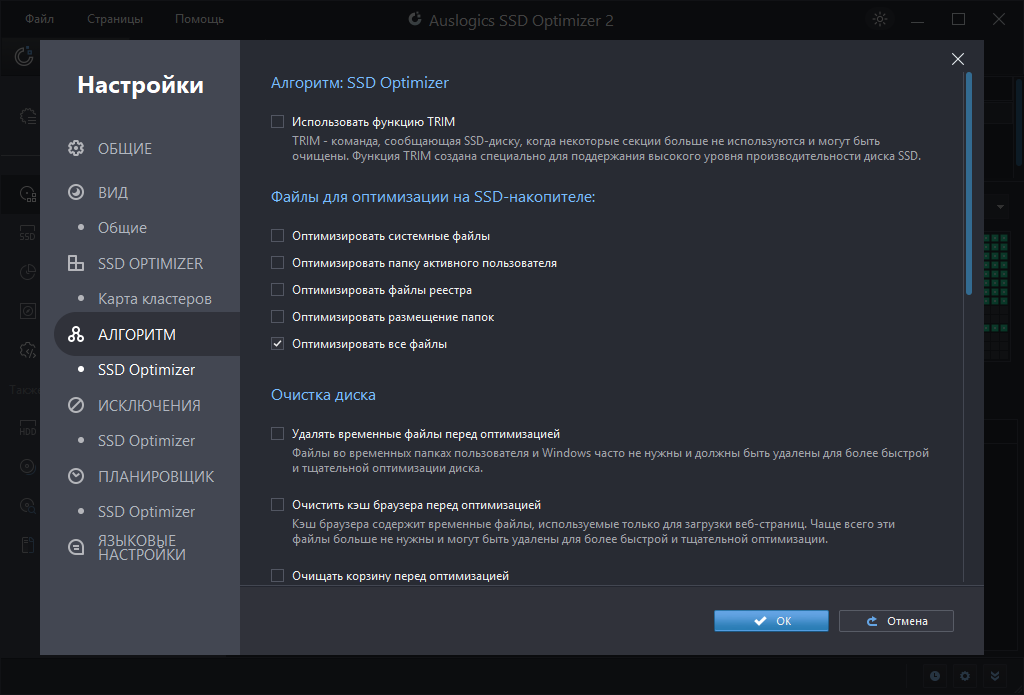Click the АЛГОРИТМ section icon

tap(76, 334)
